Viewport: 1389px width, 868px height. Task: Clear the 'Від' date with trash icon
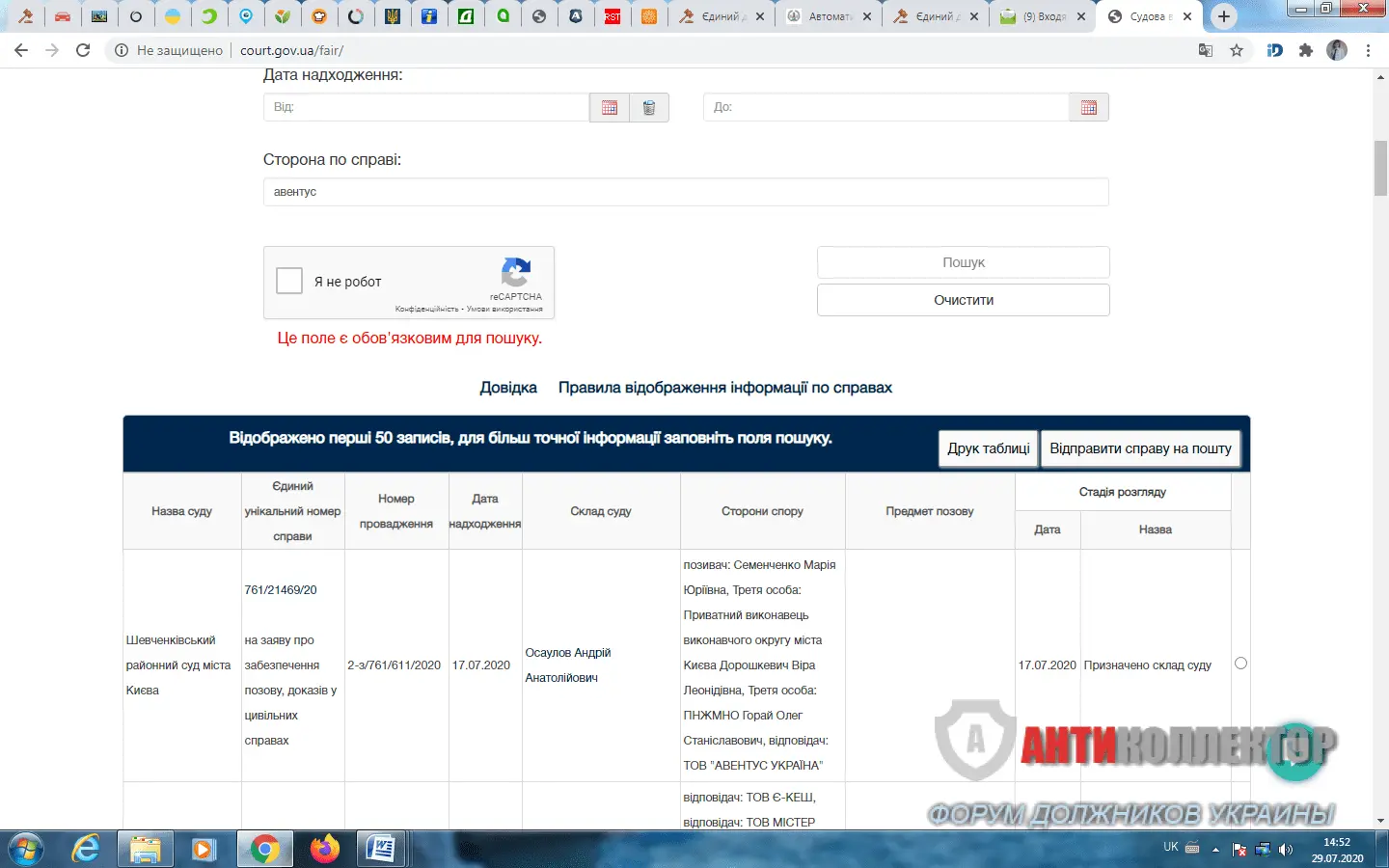click(649, 108)
